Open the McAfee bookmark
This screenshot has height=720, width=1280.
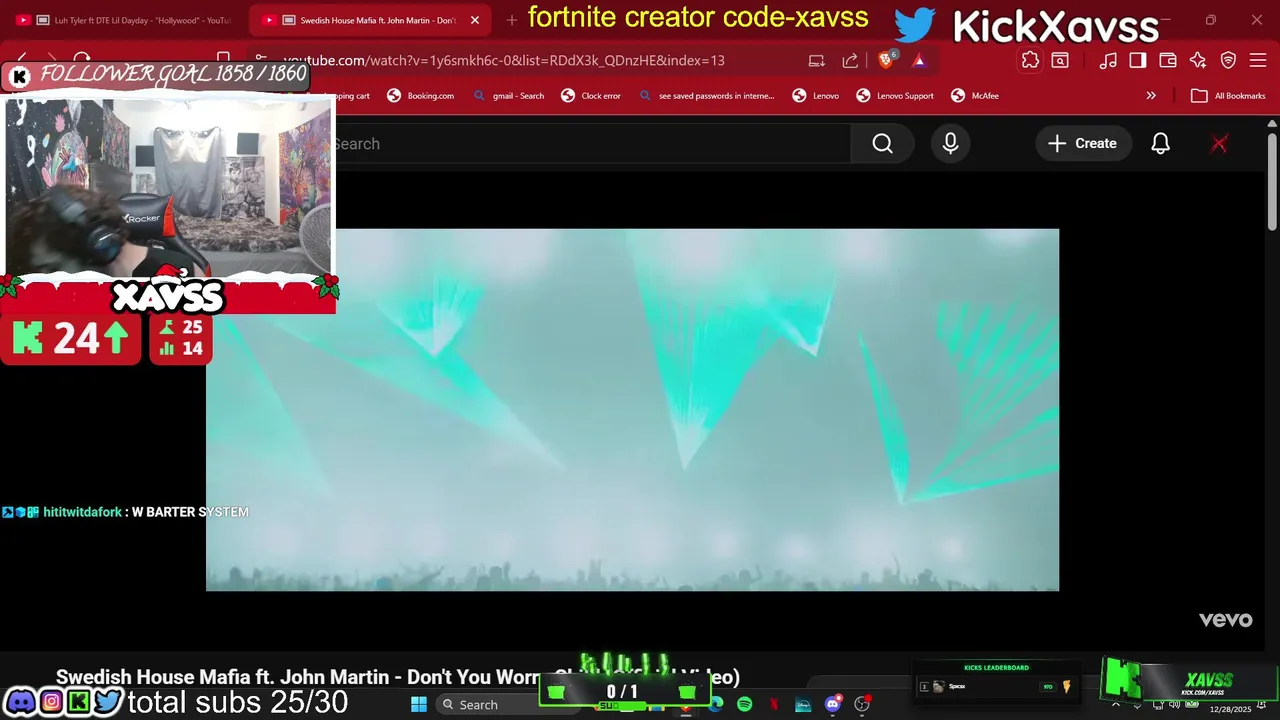(x=975, y=96)
